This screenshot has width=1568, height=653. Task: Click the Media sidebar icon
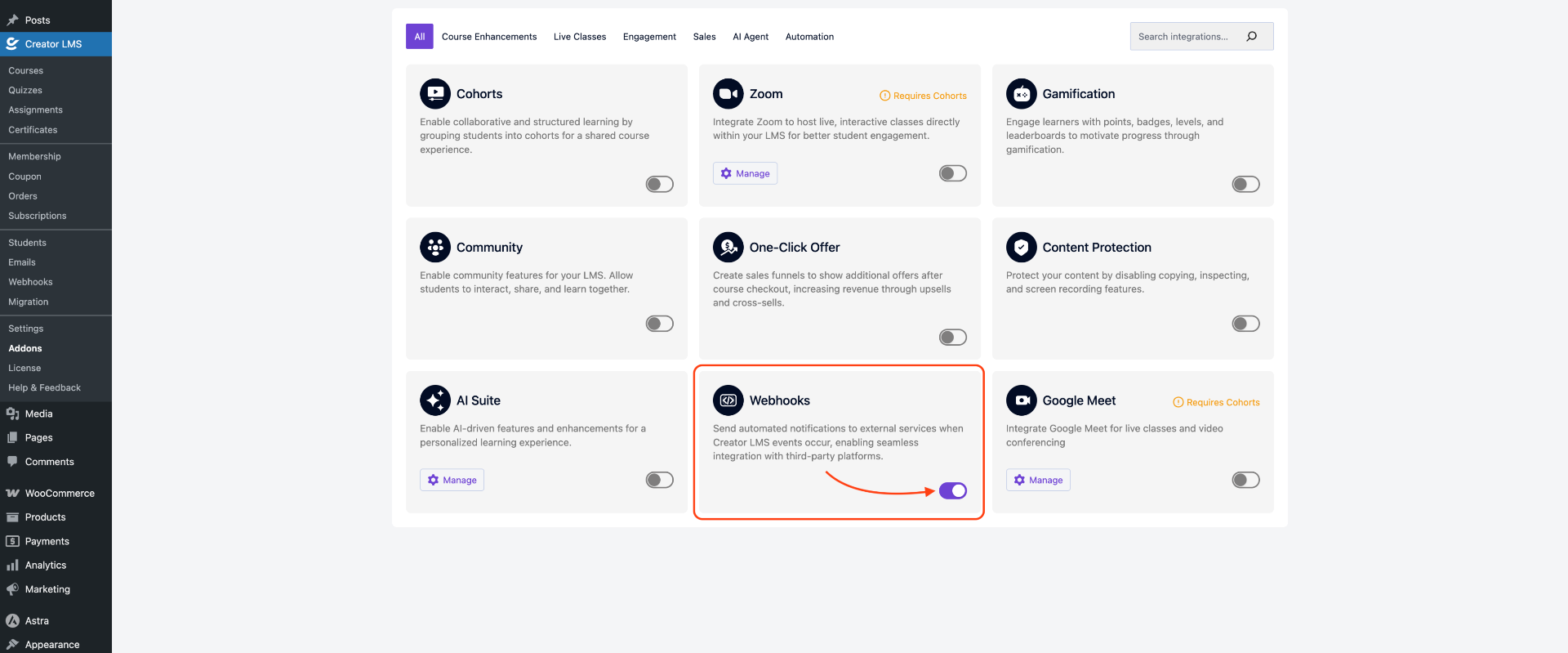[12, 414]
